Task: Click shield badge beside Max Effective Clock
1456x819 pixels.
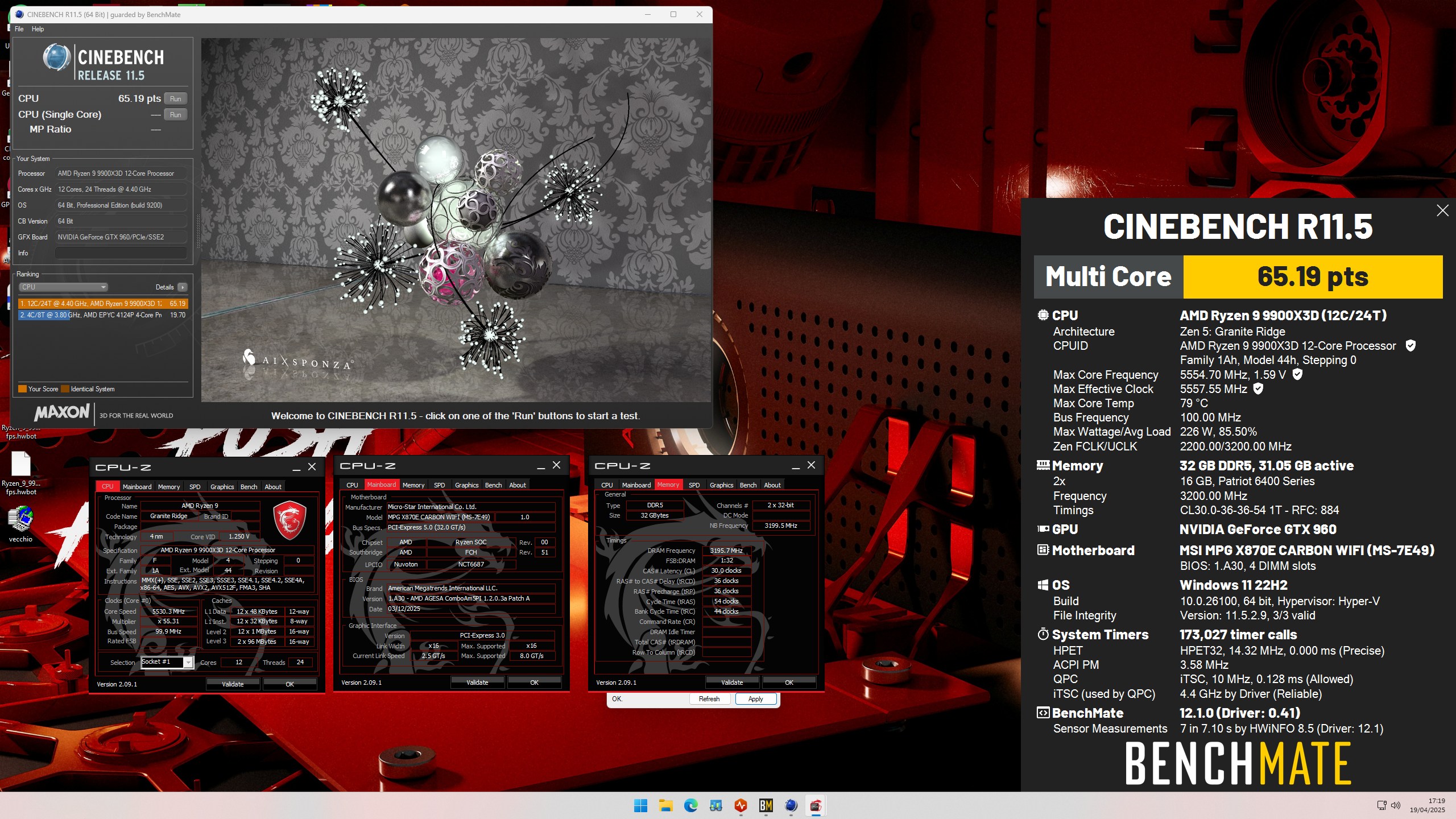Action: tap(1258, 388)
